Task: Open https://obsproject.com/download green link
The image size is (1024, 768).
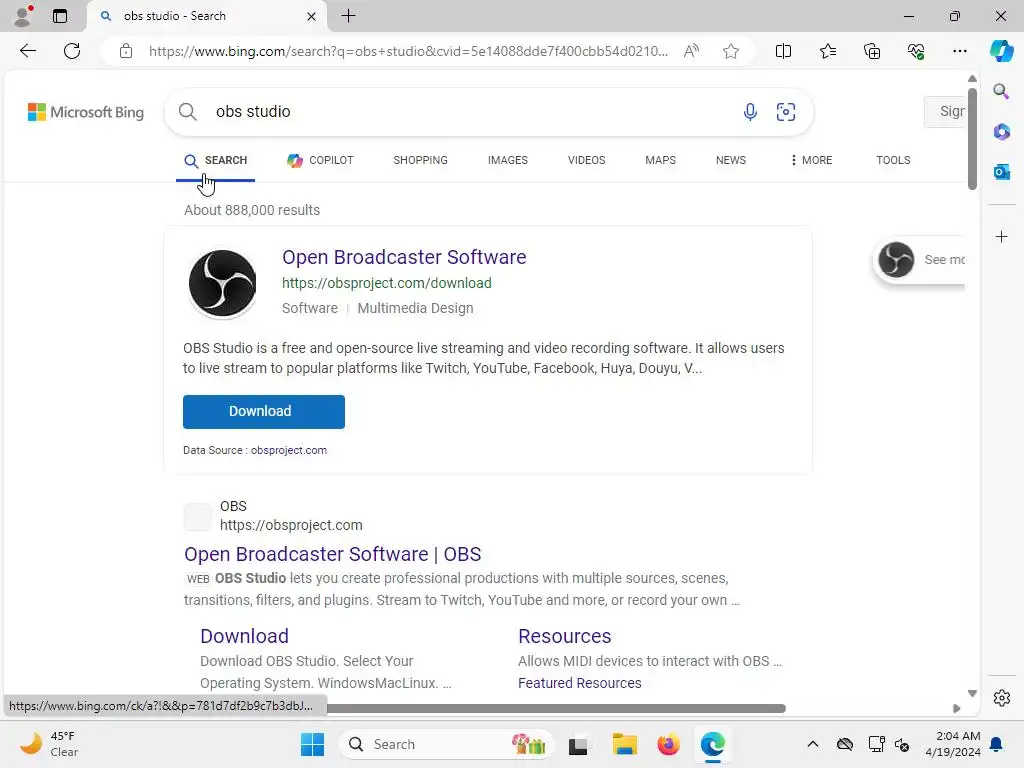Action: click(387, 283)
